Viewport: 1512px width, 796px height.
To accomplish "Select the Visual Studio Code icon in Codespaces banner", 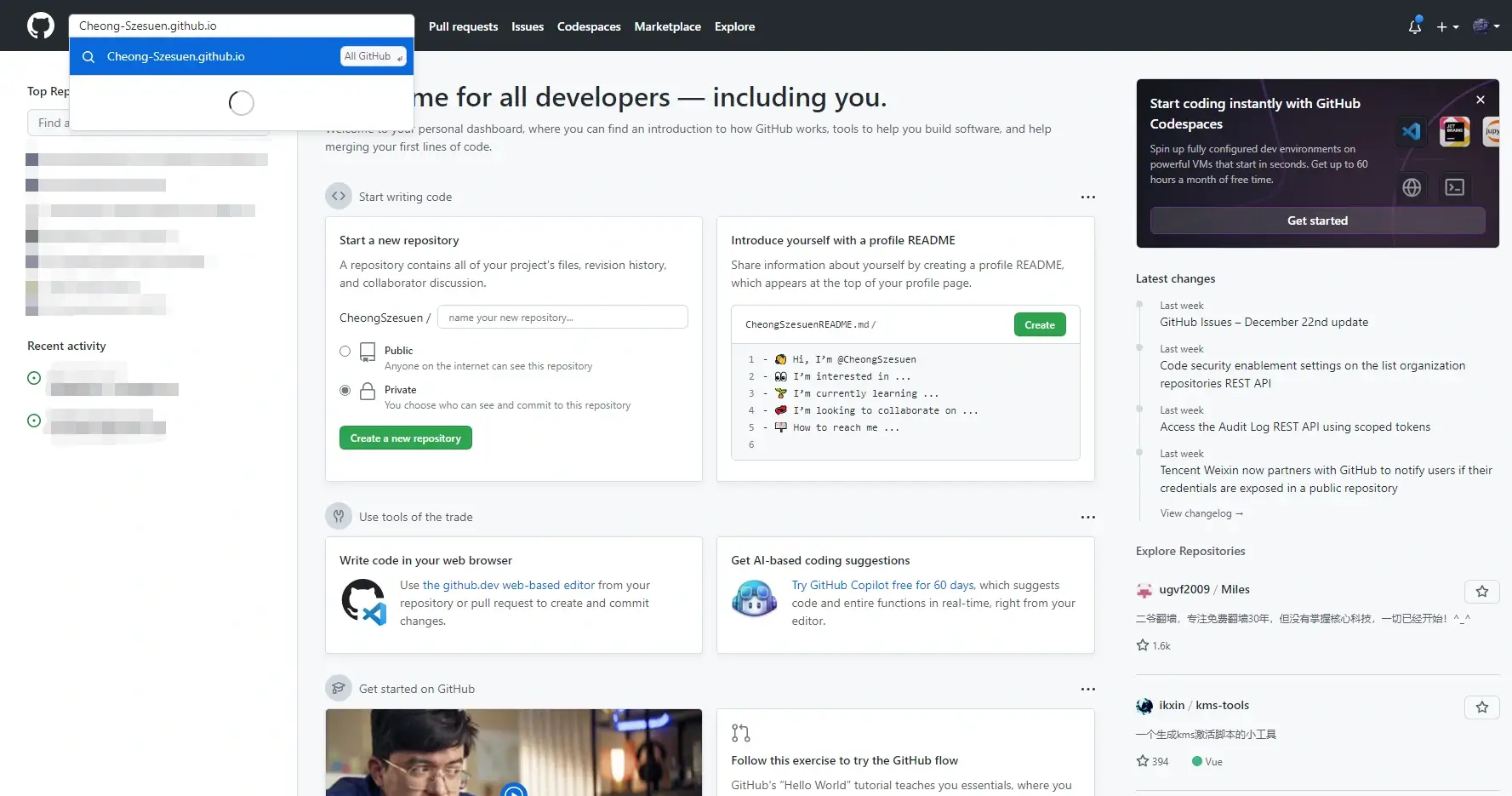I will click(x=1411, y=132).
